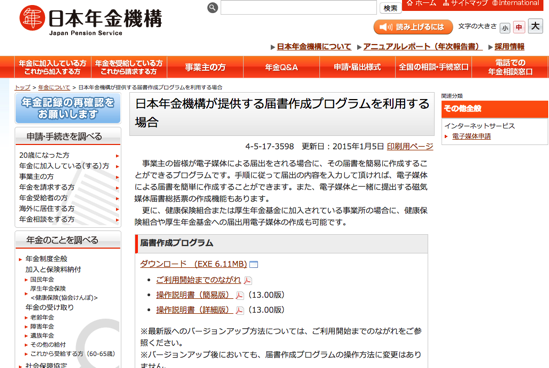The height and width of the screenshot is (368, 549).
Task: Click 届書作成プログラム section heading
Action: pos(176,243)
